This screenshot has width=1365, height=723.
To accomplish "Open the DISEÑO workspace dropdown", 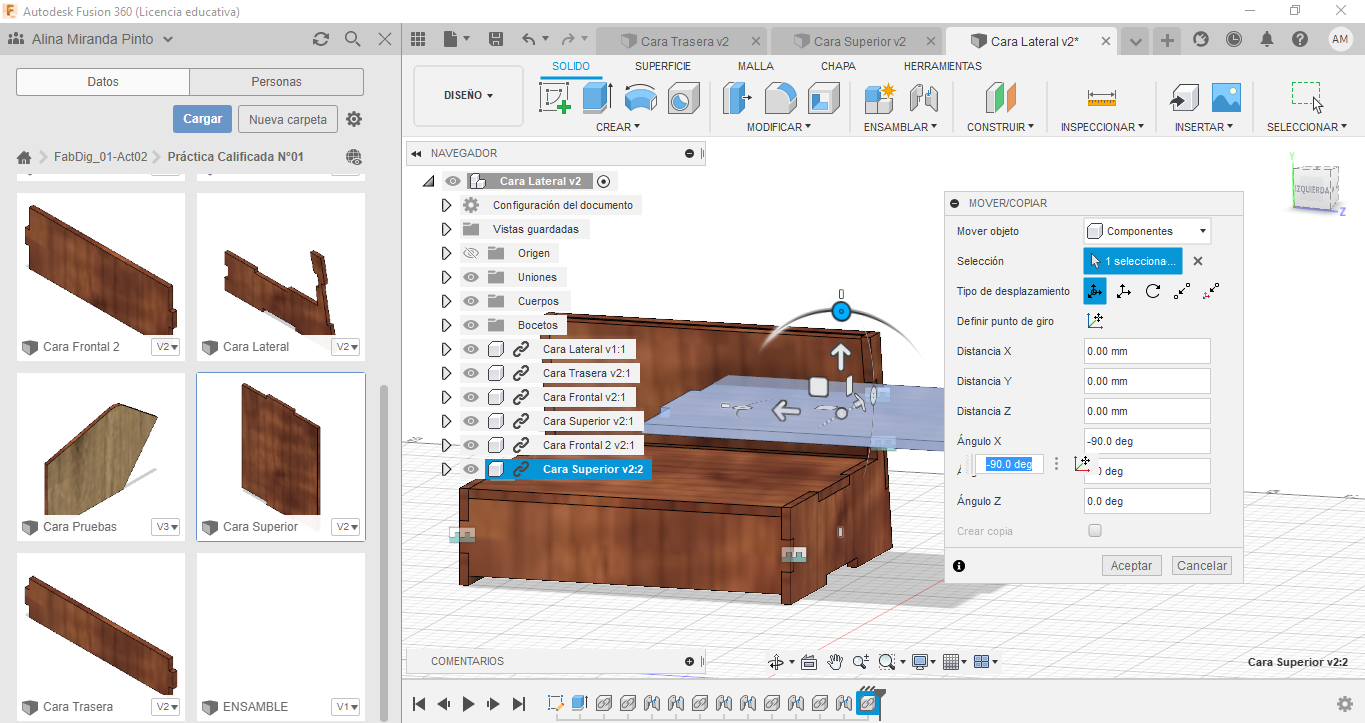I will 468,96.
